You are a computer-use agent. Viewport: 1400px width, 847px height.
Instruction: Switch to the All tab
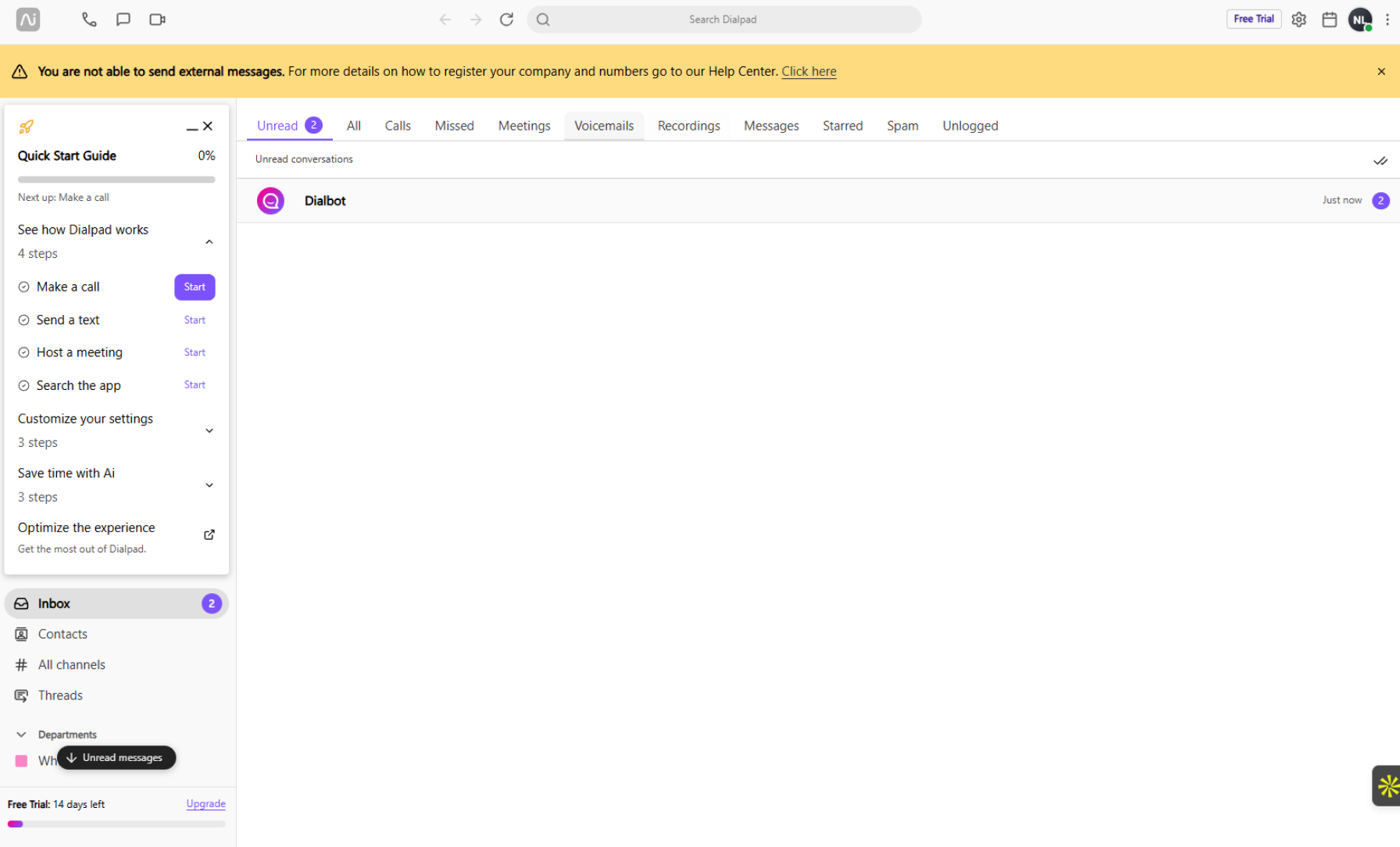coord(353,126)
